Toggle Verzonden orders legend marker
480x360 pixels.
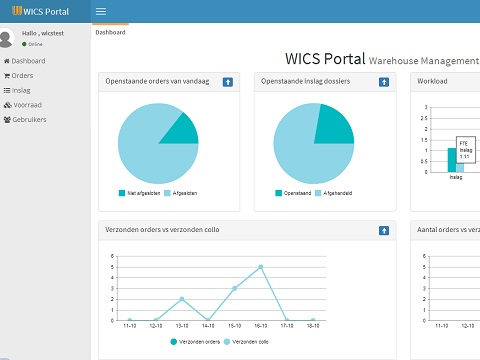tap(173, 342)
